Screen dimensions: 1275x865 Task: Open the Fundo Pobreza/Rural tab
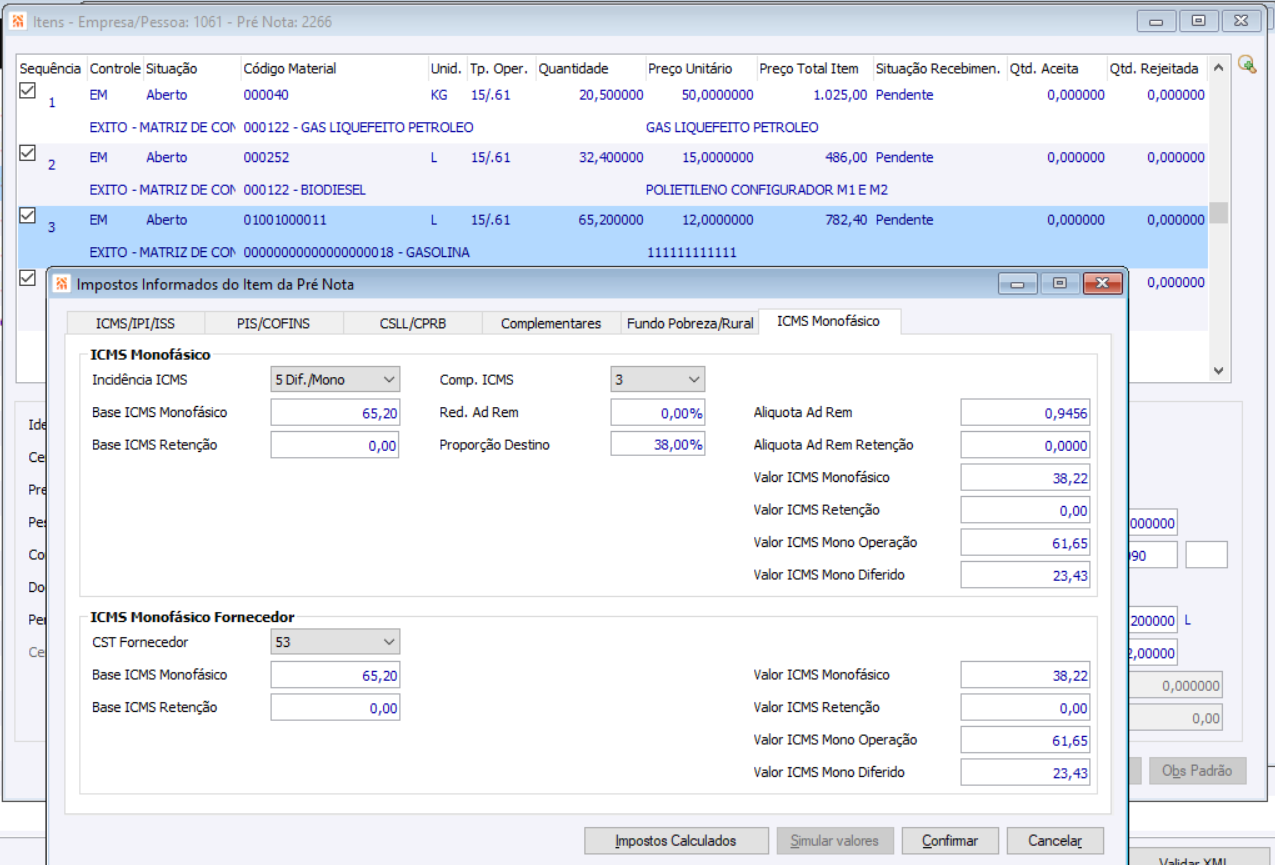point(689,323)
